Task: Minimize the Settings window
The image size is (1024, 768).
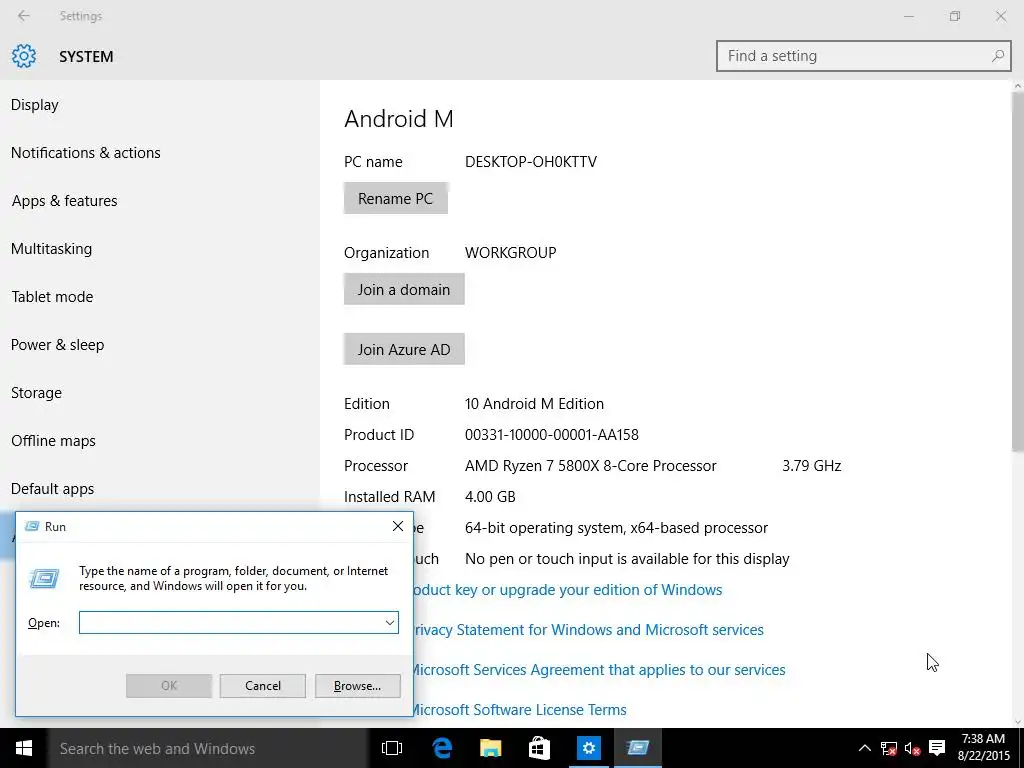Action: coord(908,16)
